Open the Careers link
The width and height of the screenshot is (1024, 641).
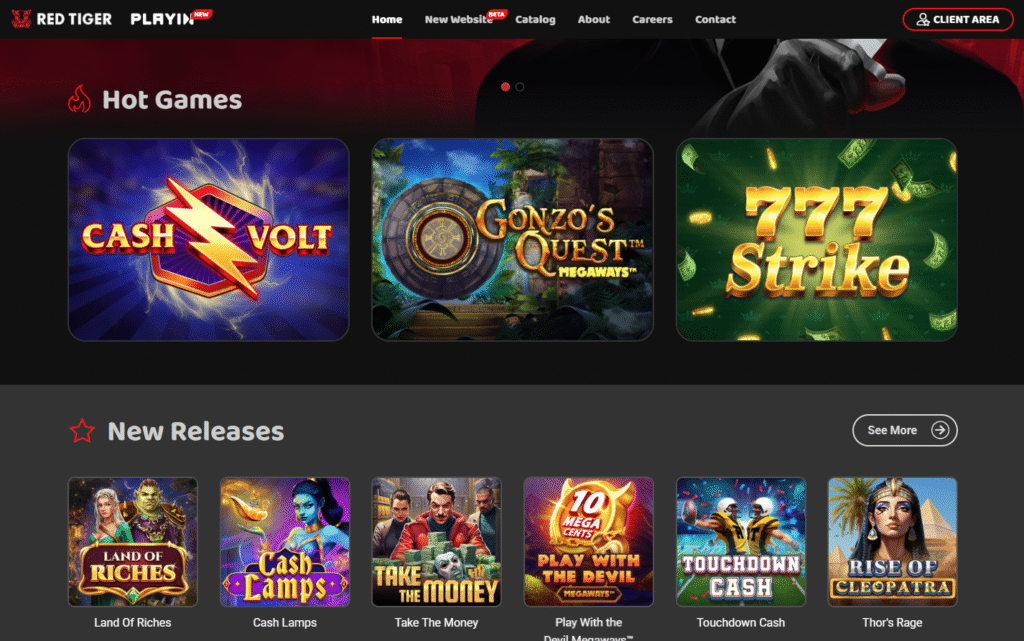652,20
